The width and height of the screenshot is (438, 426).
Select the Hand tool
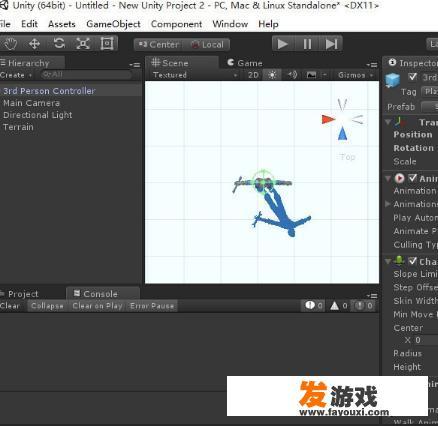[11, 44]
